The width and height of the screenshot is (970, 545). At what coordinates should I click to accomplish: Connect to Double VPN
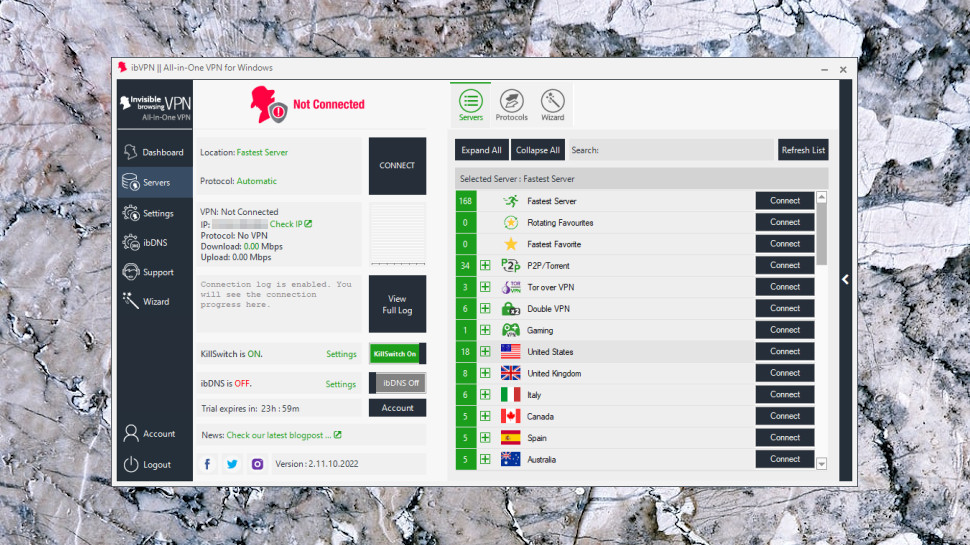(x=784, y=308)
